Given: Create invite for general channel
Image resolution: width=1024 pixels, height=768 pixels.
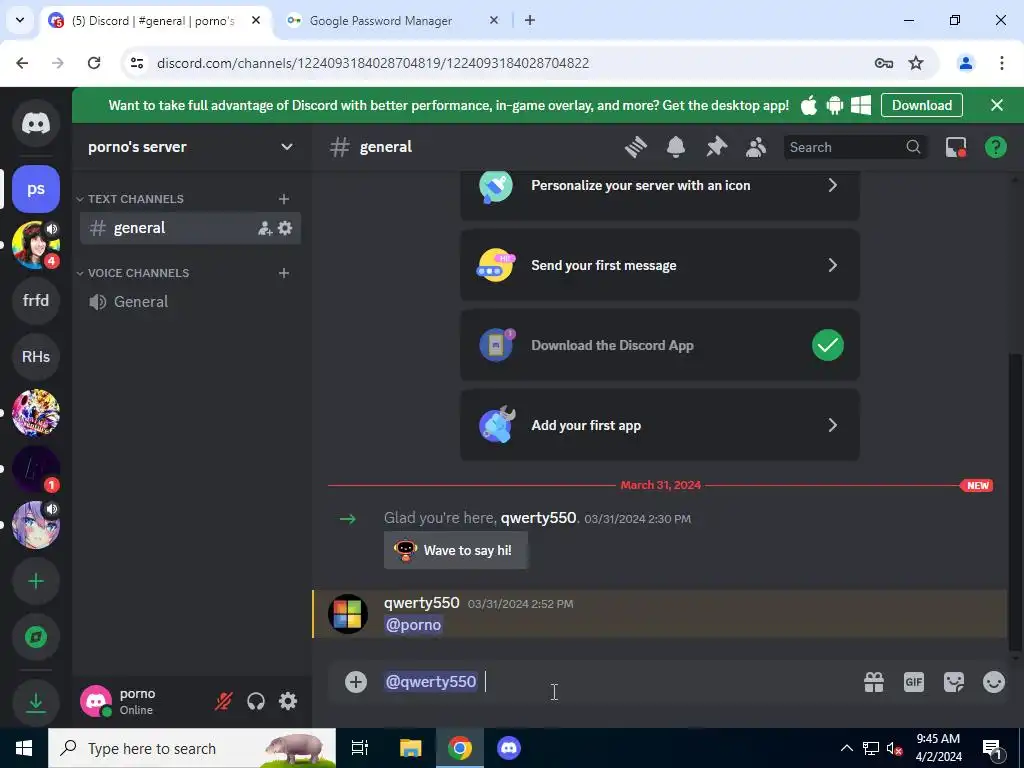Looking at the screenshot, I should (264, 228).
